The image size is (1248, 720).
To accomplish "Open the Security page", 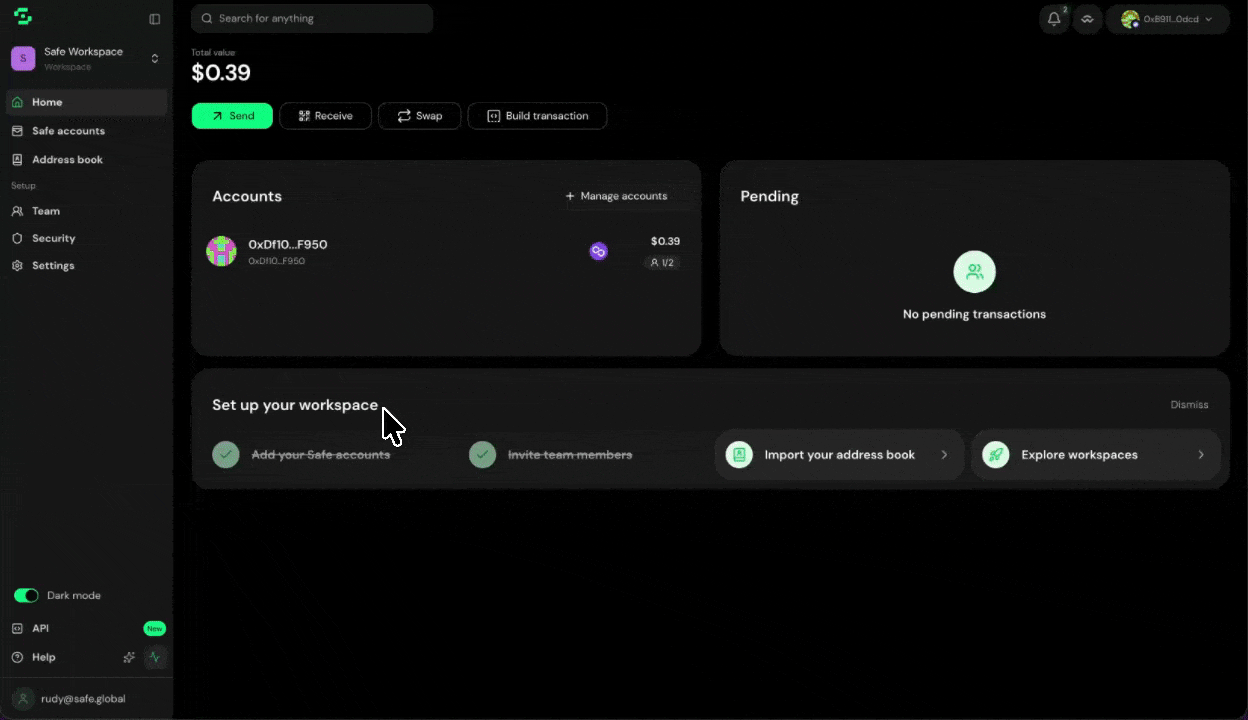I will (86, 238).
